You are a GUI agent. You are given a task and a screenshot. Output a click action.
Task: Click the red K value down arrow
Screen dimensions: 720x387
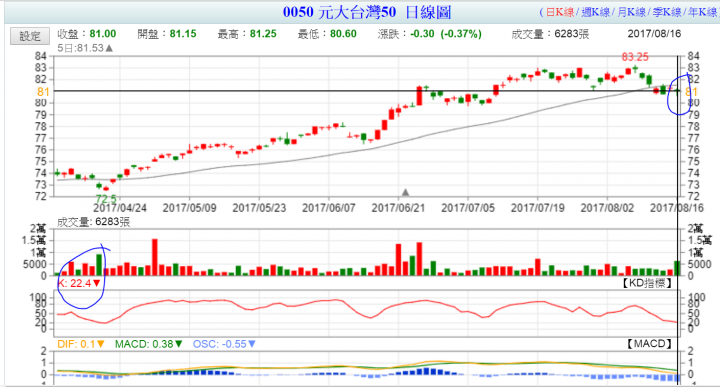(96, 283)
